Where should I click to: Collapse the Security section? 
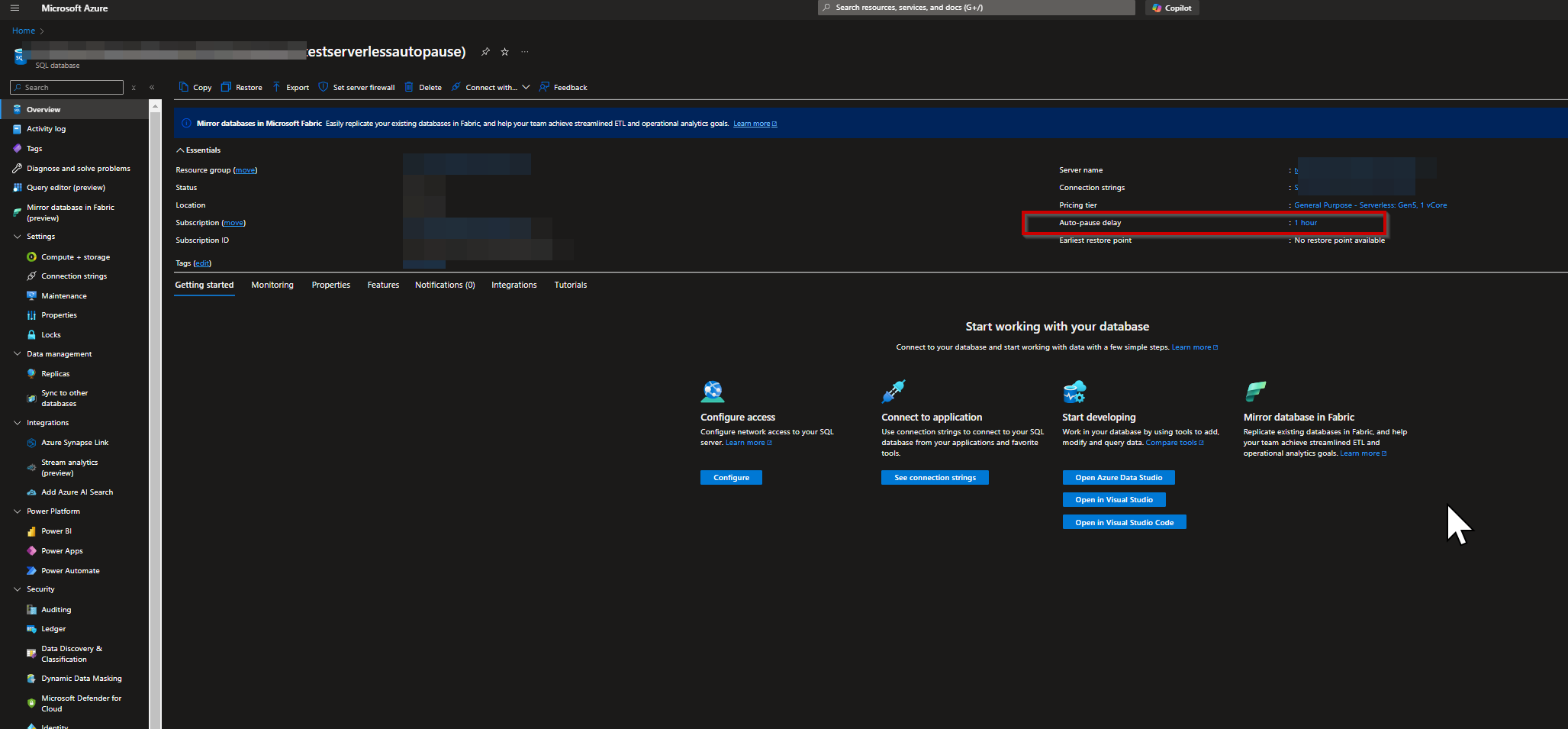[18, 589]
